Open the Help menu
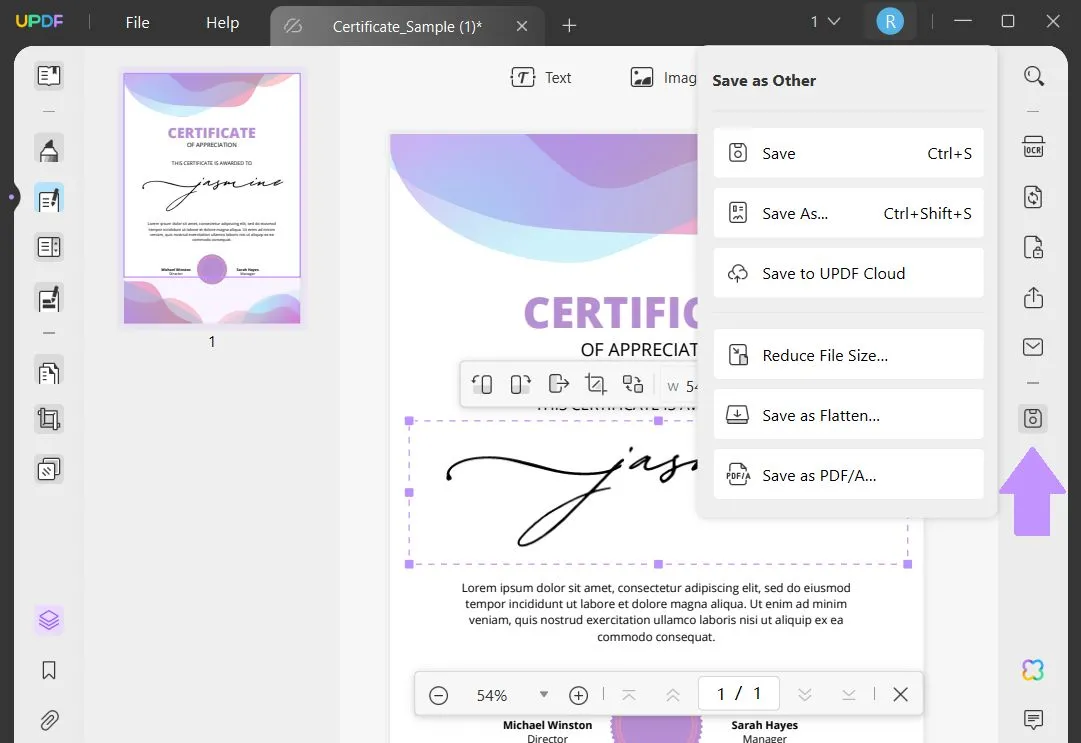 222,23
